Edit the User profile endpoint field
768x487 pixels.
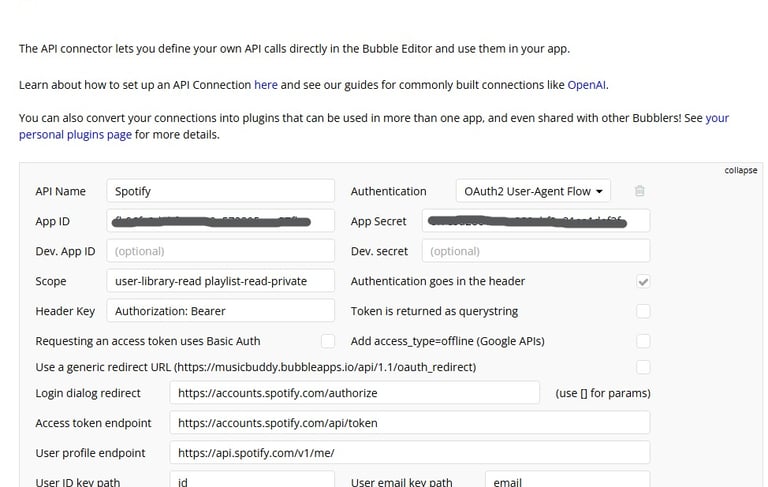pos(410,453)
